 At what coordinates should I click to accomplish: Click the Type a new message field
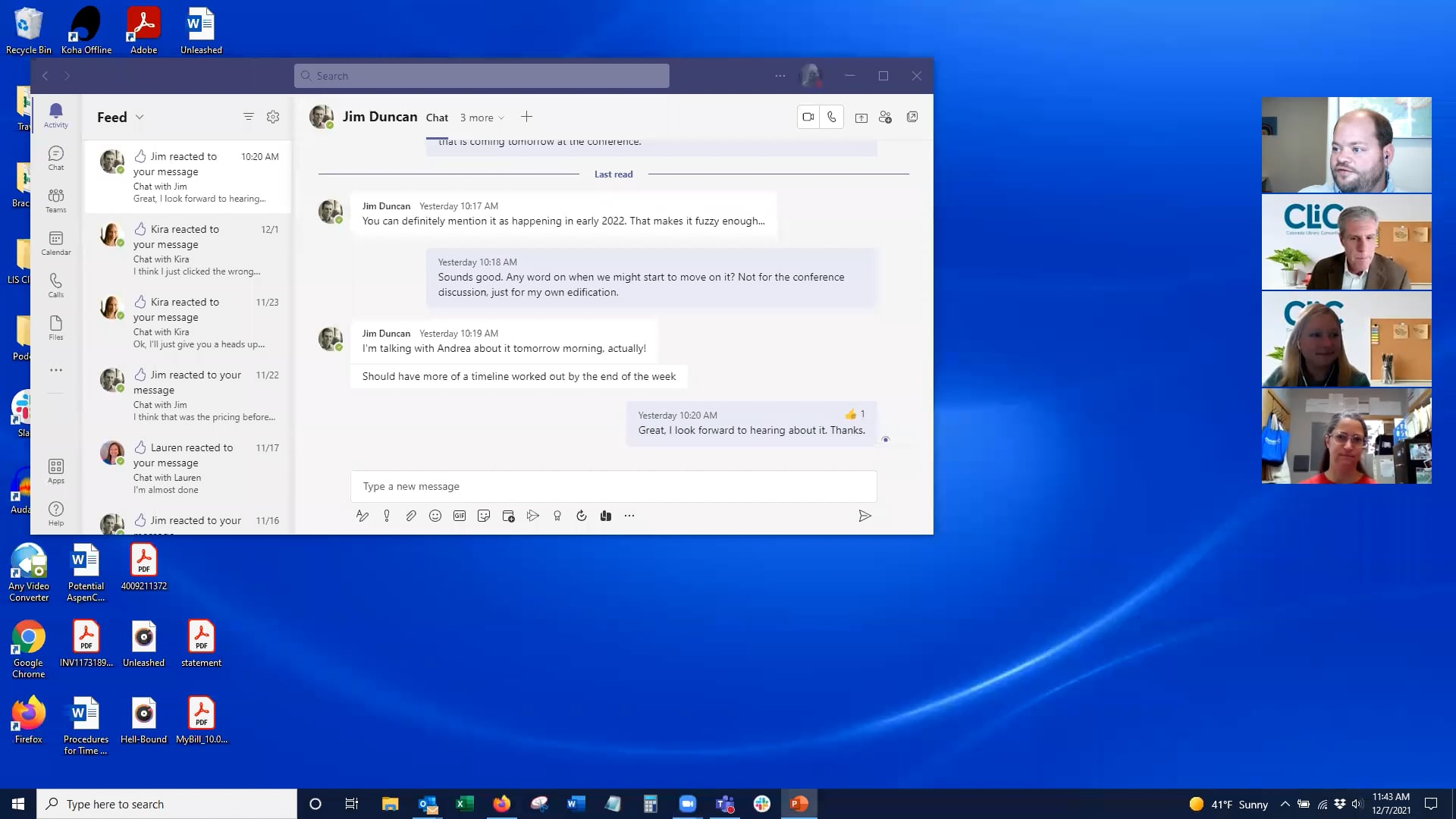[x=613, y=487]
